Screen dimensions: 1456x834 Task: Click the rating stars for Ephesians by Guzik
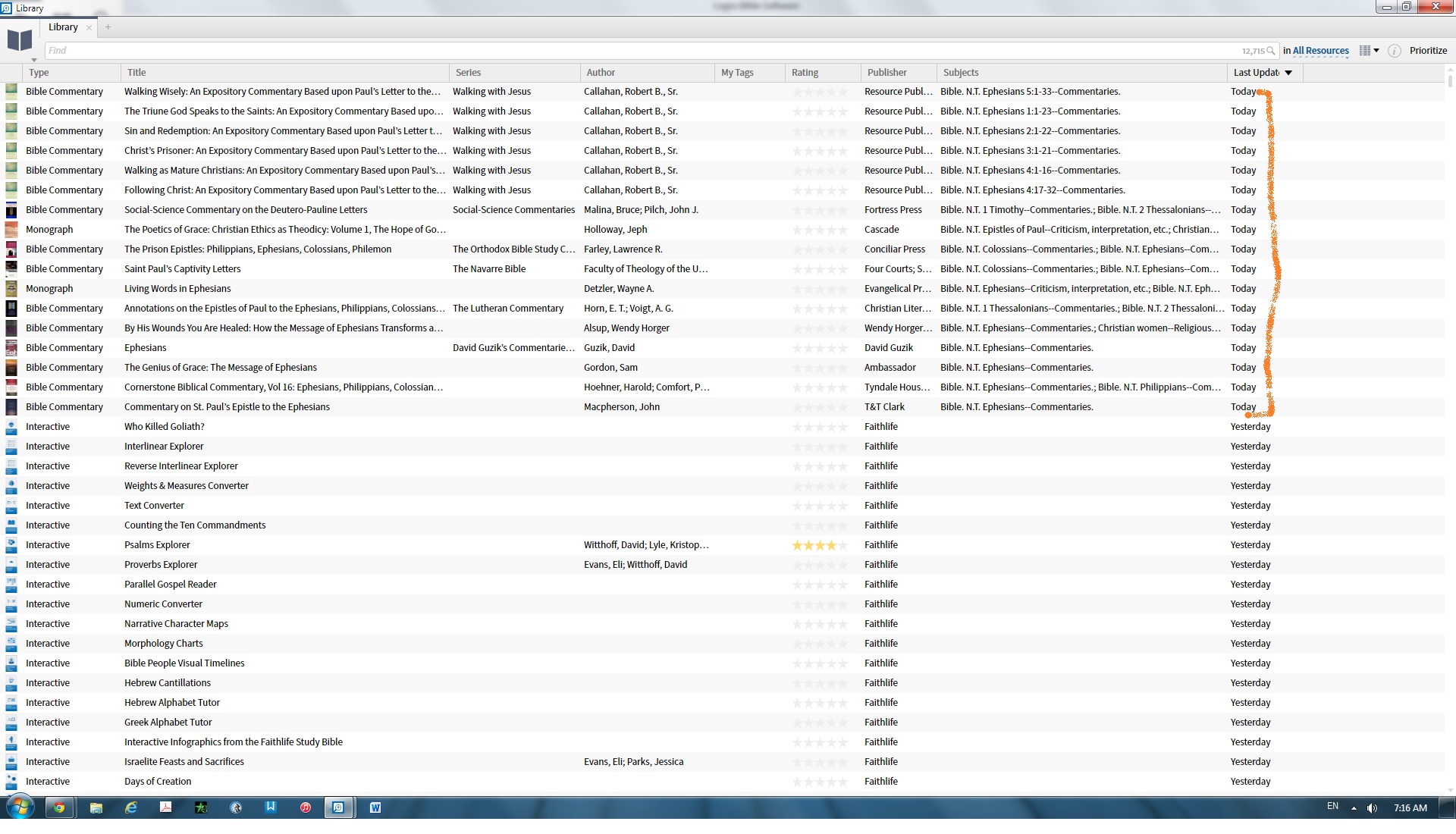820,348
